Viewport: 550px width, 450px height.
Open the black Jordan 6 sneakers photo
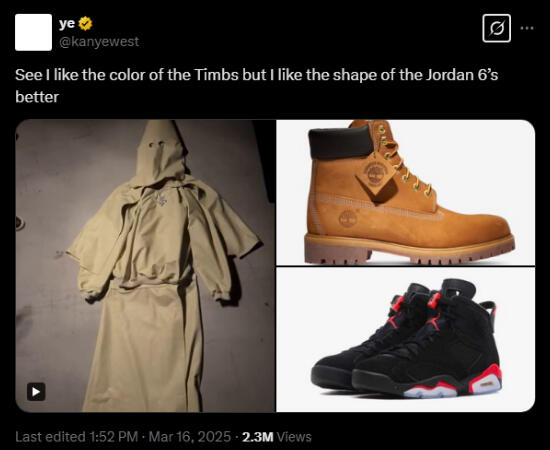(405, 340)
